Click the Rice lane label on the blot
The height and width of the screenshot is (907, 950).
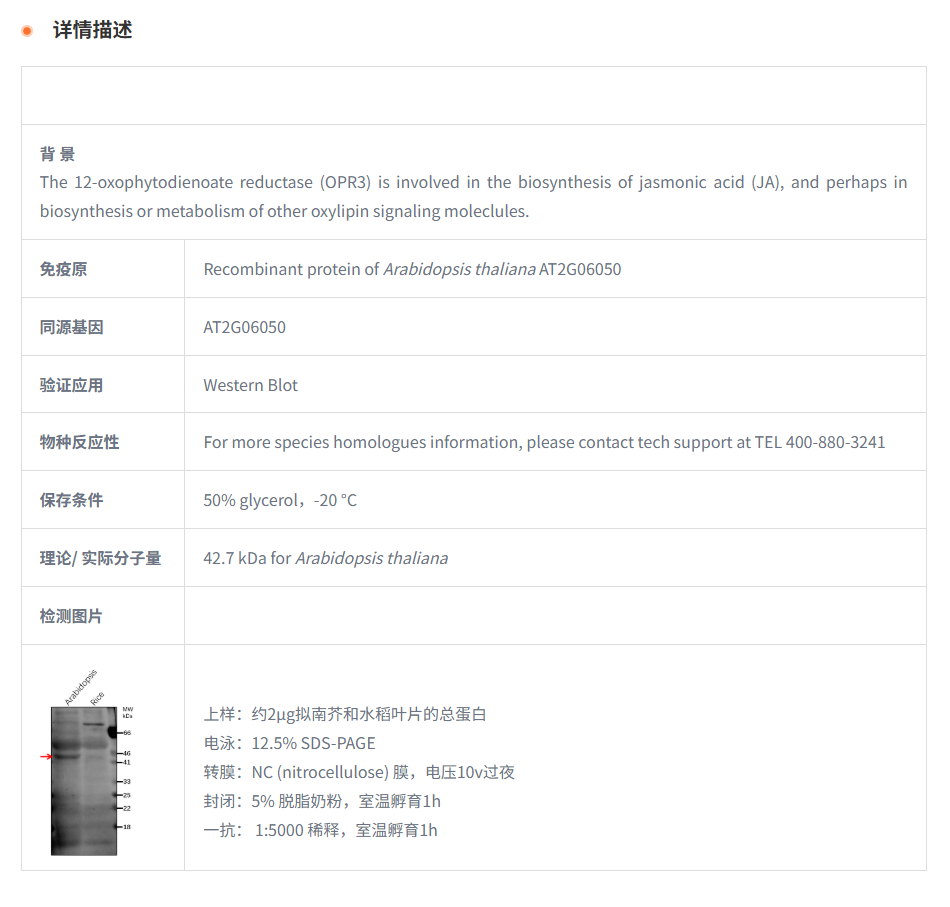[96, 697]
